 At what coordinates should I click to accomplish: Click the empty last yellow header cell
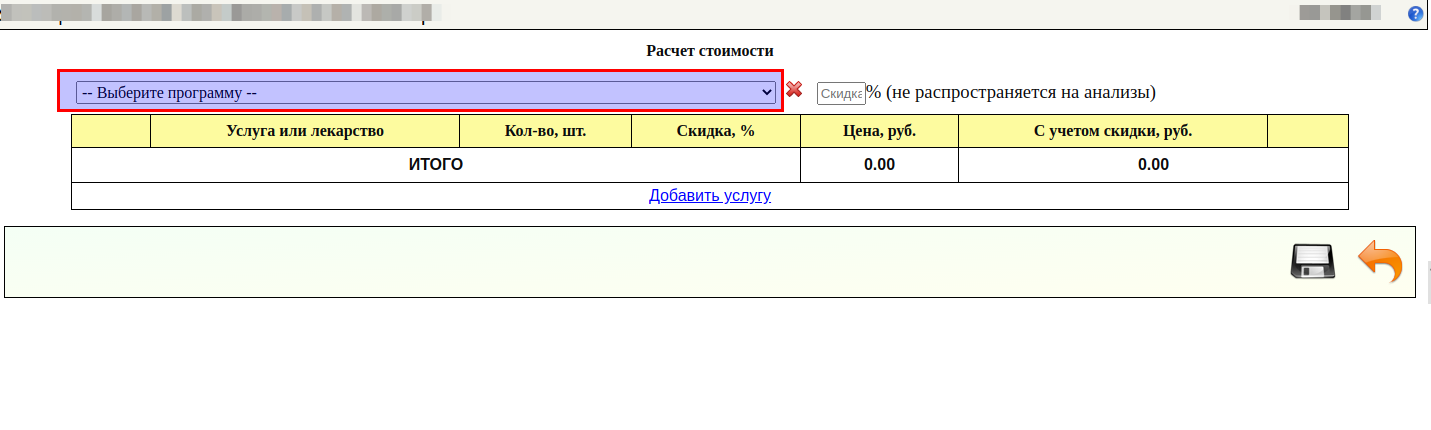click(1307, 131)
